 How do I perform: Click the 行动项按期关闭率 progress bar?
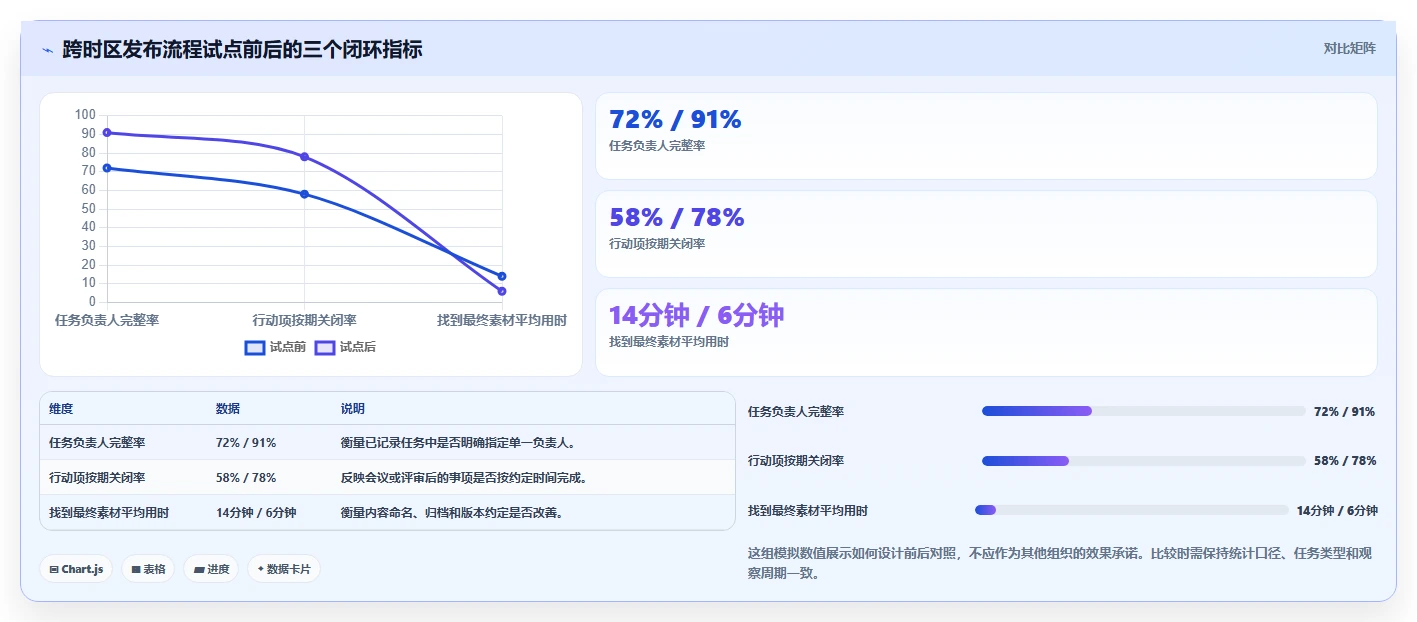(1144, 461)
